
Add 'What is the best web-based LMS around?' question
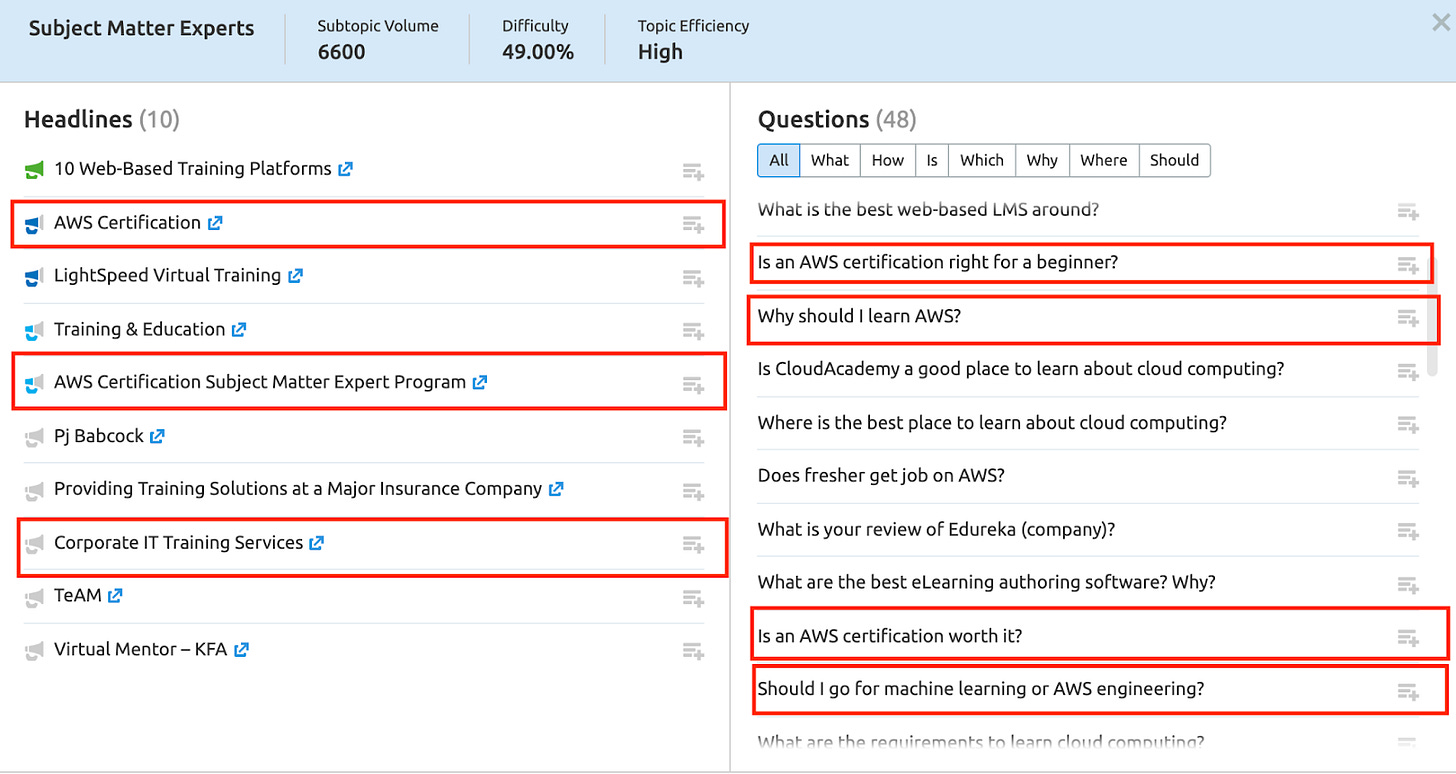(1408, 211)
